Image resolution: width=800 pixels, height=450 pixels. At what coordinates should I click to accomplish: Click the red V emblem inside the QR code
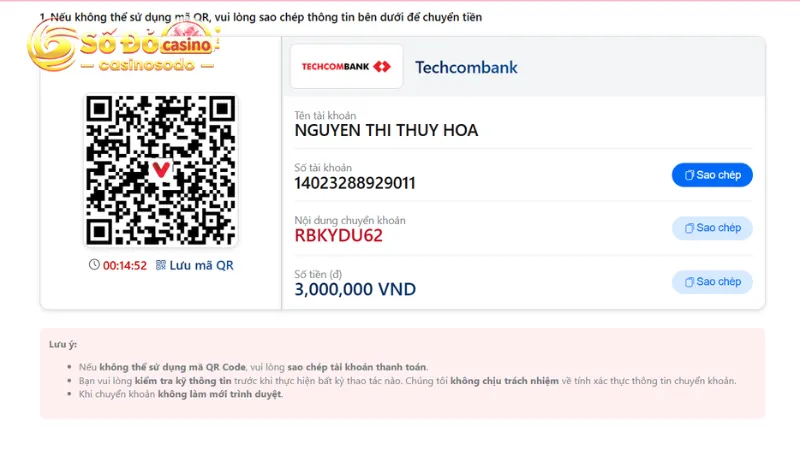click(161, 169)
